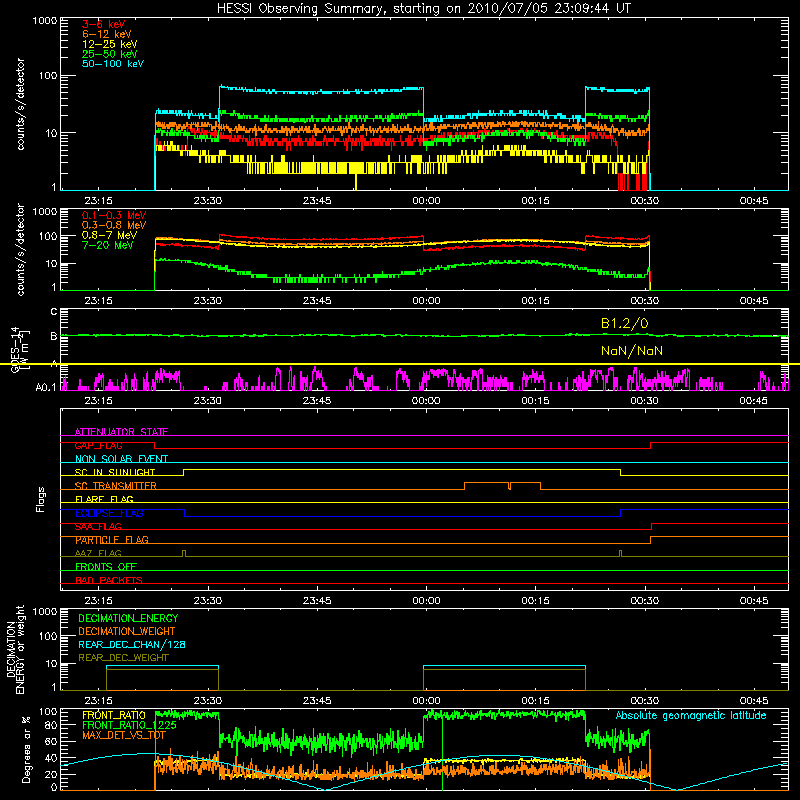Select the ATTENUATOR_STATE flag label

(x=121, y=432)
